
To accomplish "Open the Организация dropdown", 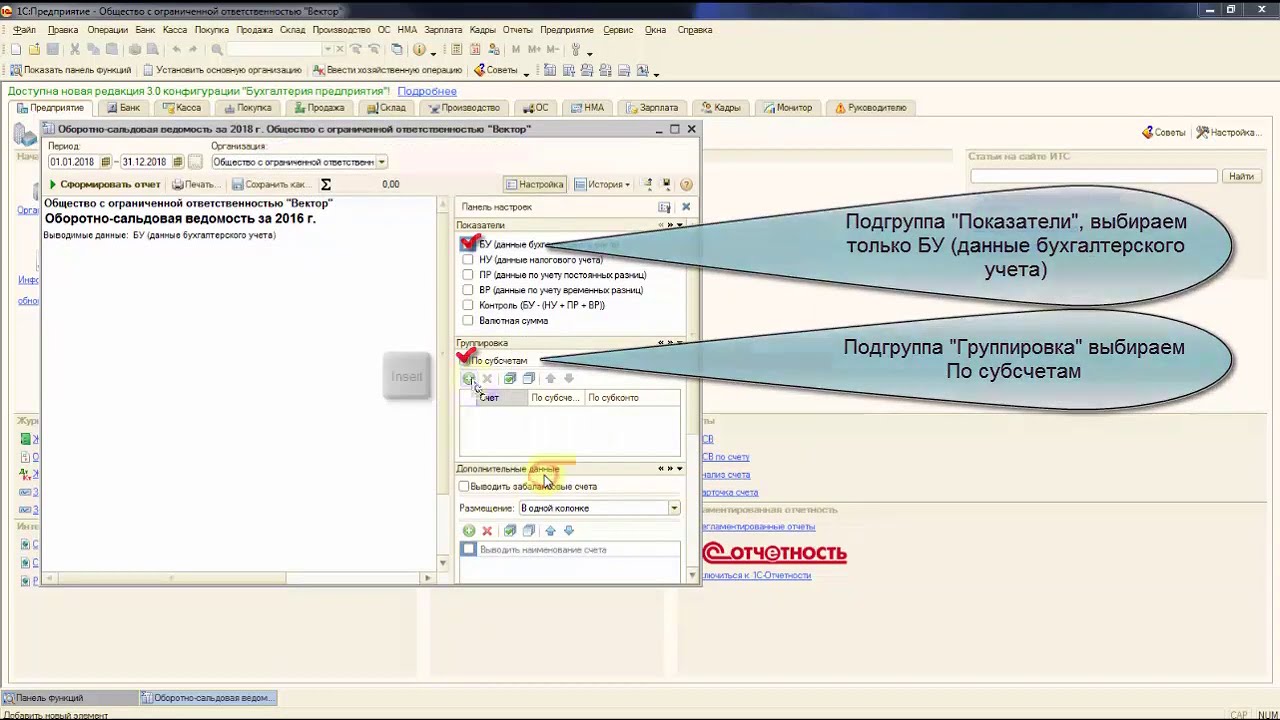I will (x=381, y=162).
